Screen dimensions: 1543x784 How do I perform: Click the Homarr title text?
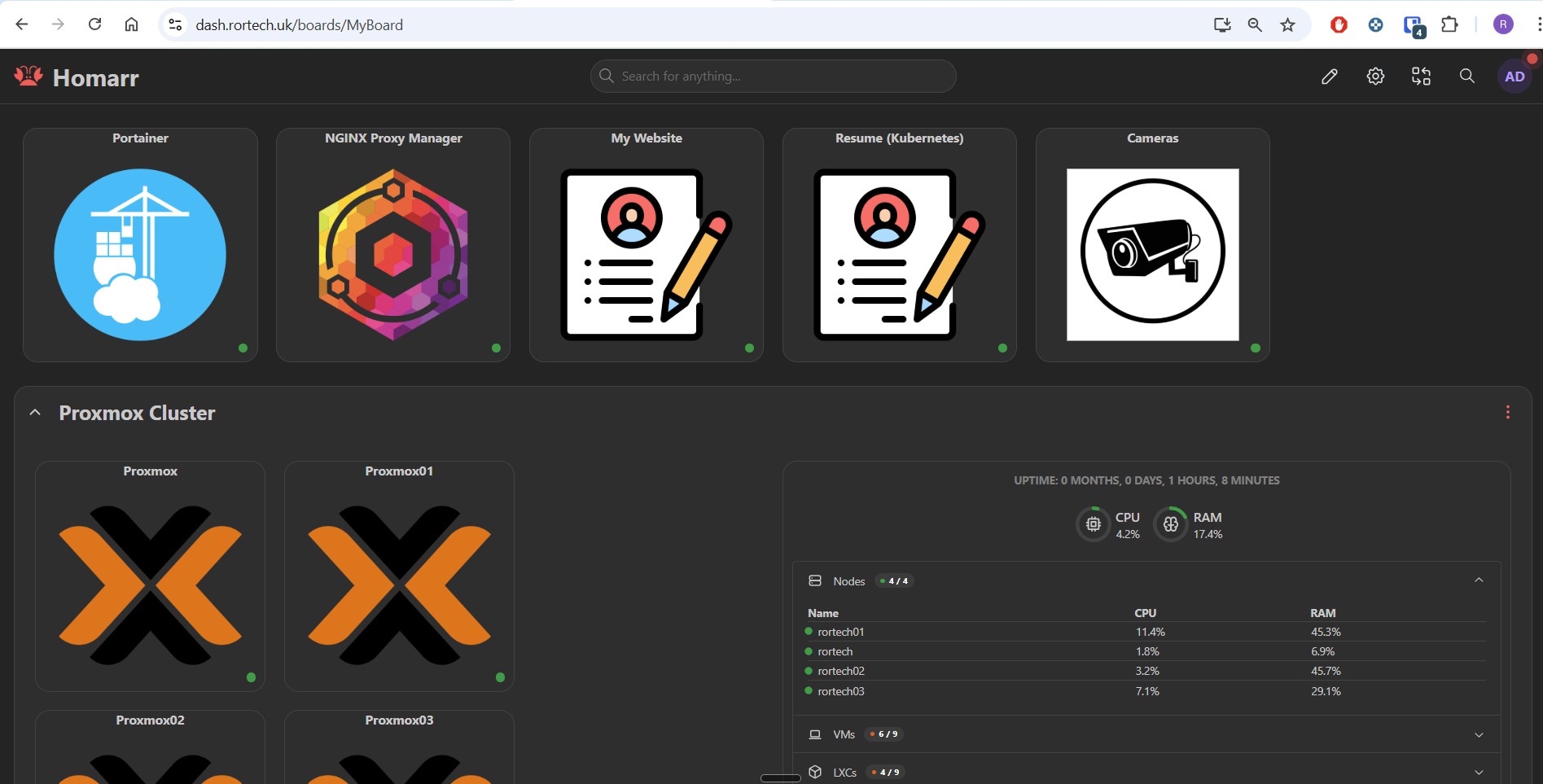(96, 78)
